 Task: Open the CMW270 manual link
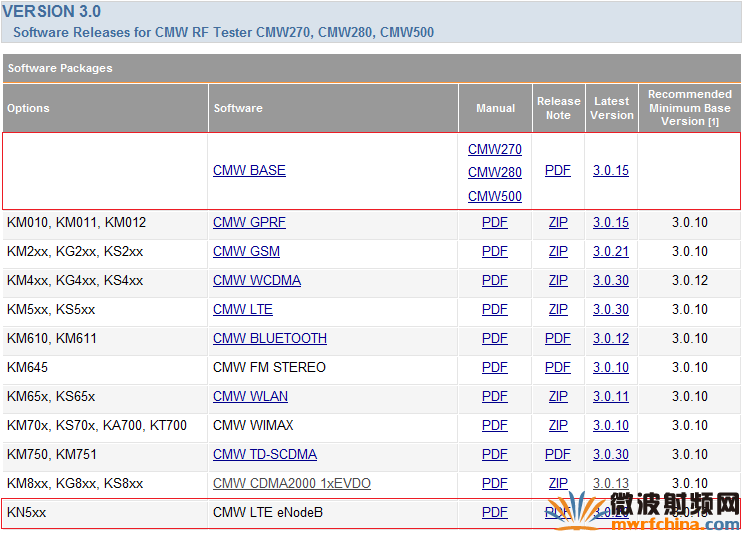click(494, 149)
